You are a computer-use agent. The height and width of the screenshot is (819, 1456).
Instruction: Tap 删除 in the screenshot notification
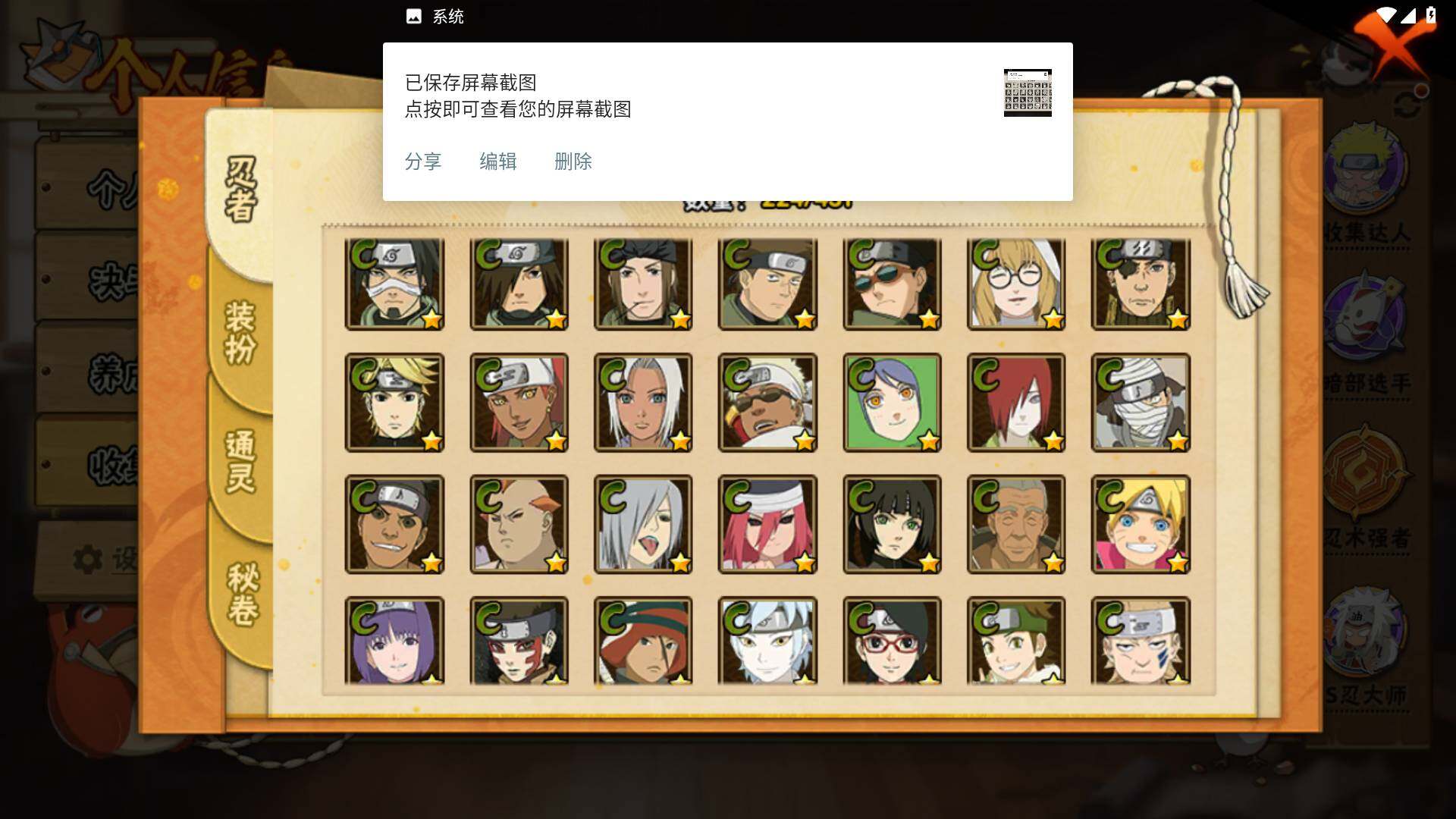pos(573,162)
